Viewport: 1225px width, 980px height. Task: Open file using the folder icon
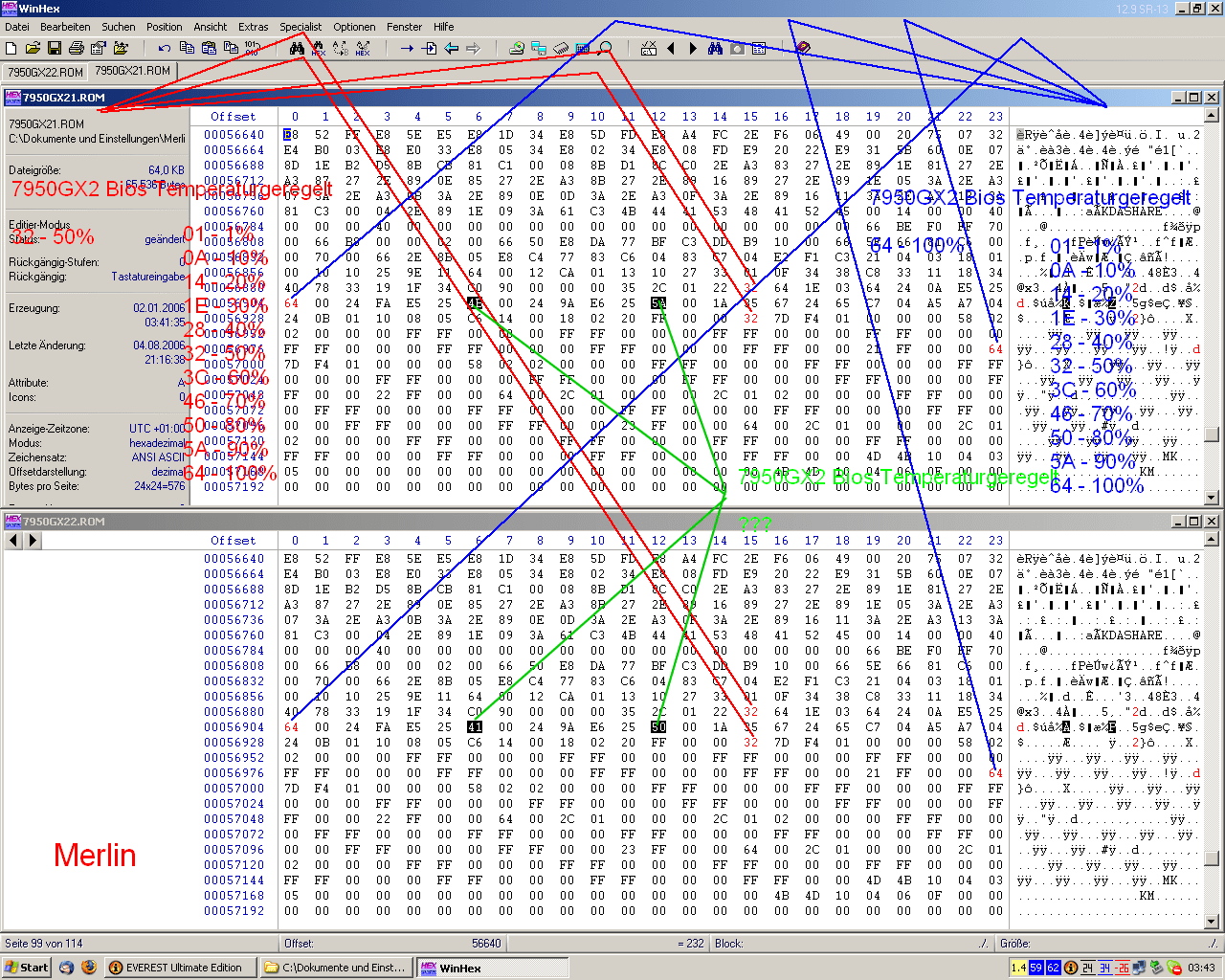coord(33,48)
